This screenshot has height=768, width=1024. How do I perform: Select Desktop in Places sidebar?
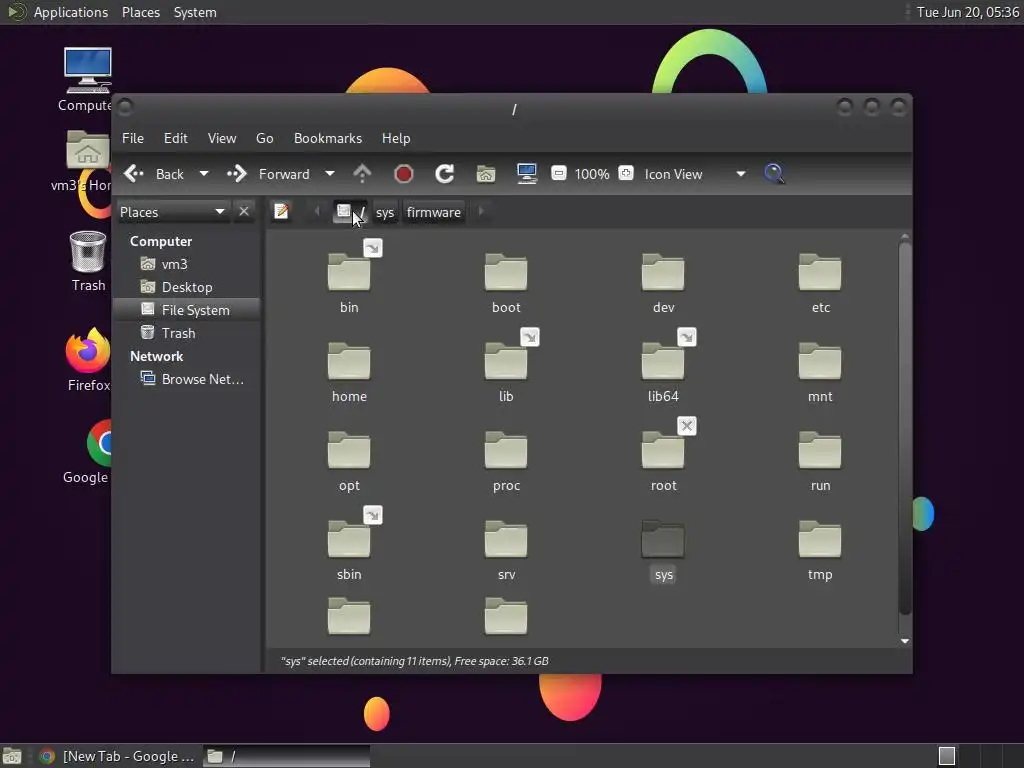click(x=187, y=287)
